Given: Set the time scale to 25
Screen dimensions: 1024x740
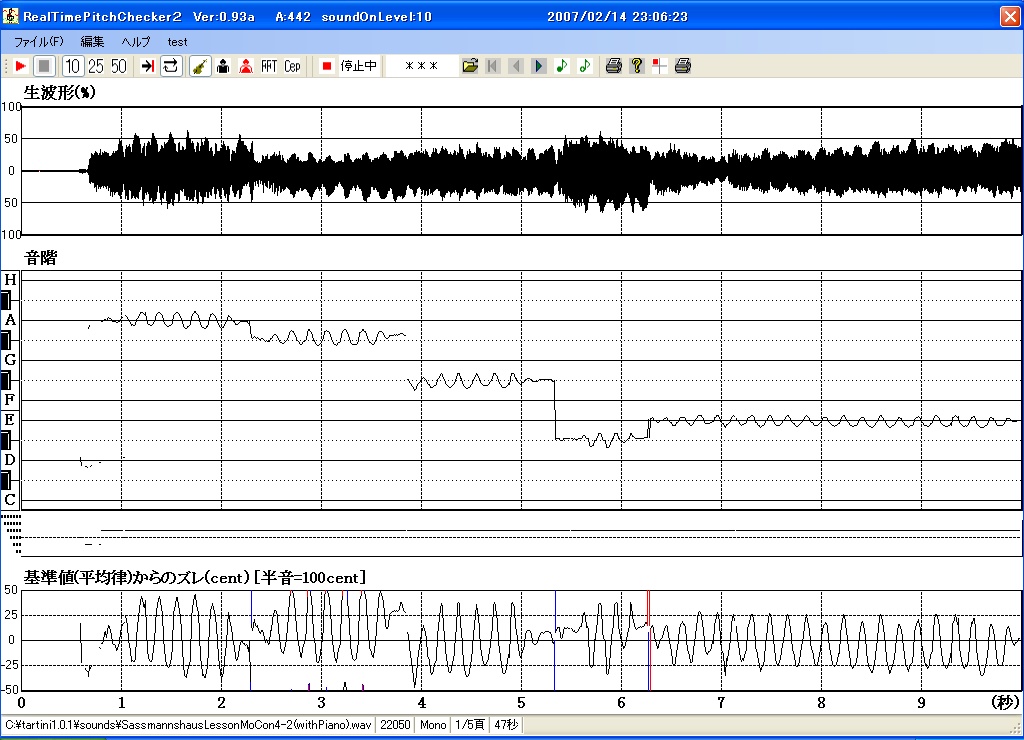Looking at the screenshot, I should click(x=95, y=66).
